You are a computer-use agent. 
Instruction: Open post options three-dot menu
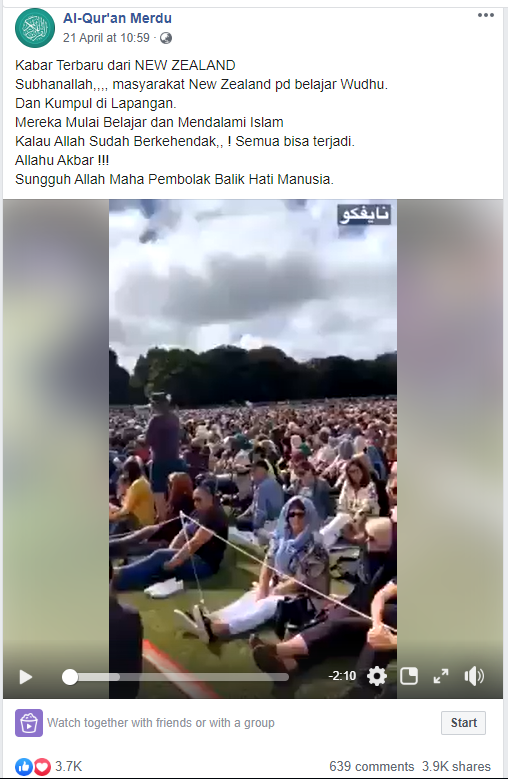coord(486,15)
